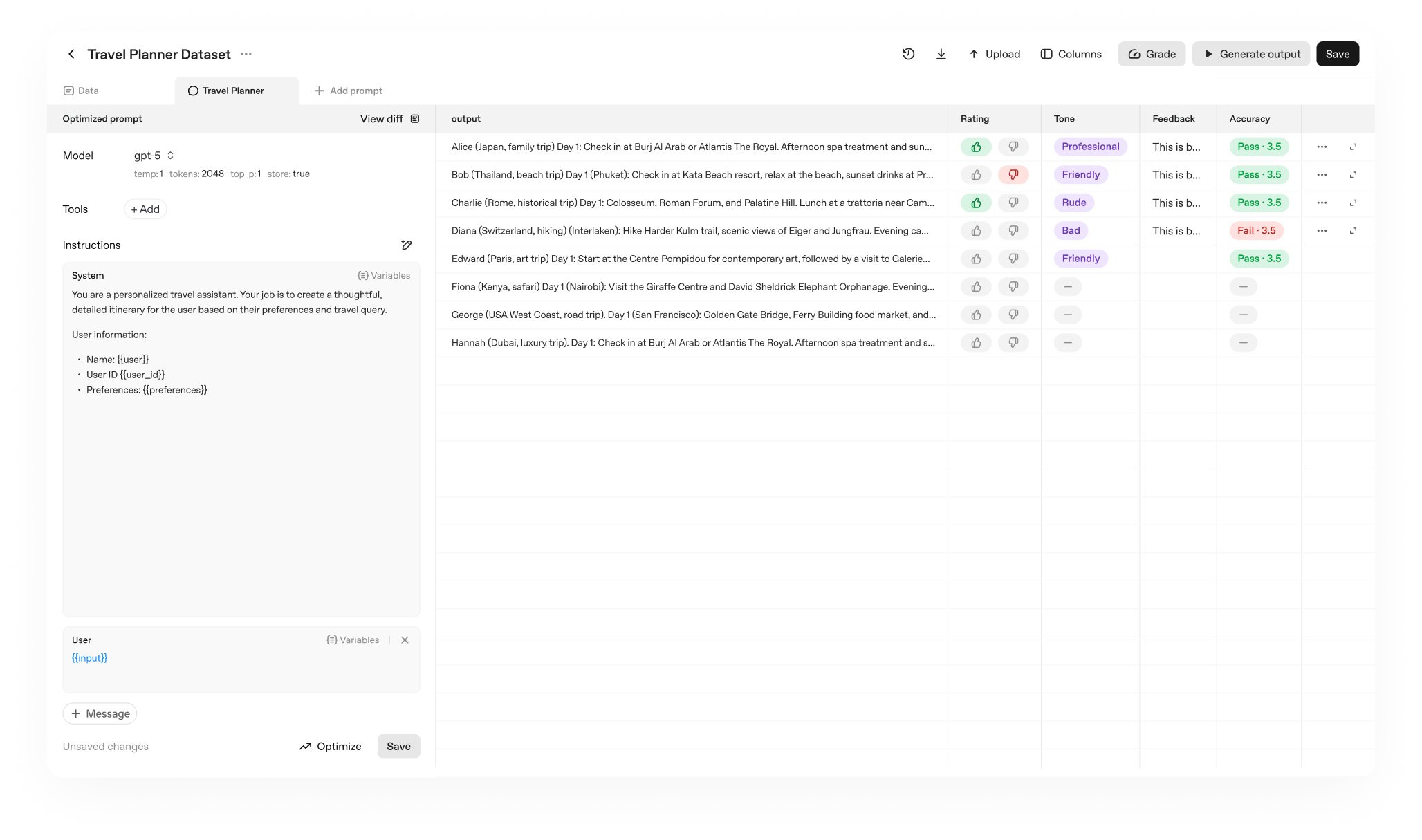Click the Add prompt tab
This screenshot has height=840, width=1422.
click(x=348, y=91)
